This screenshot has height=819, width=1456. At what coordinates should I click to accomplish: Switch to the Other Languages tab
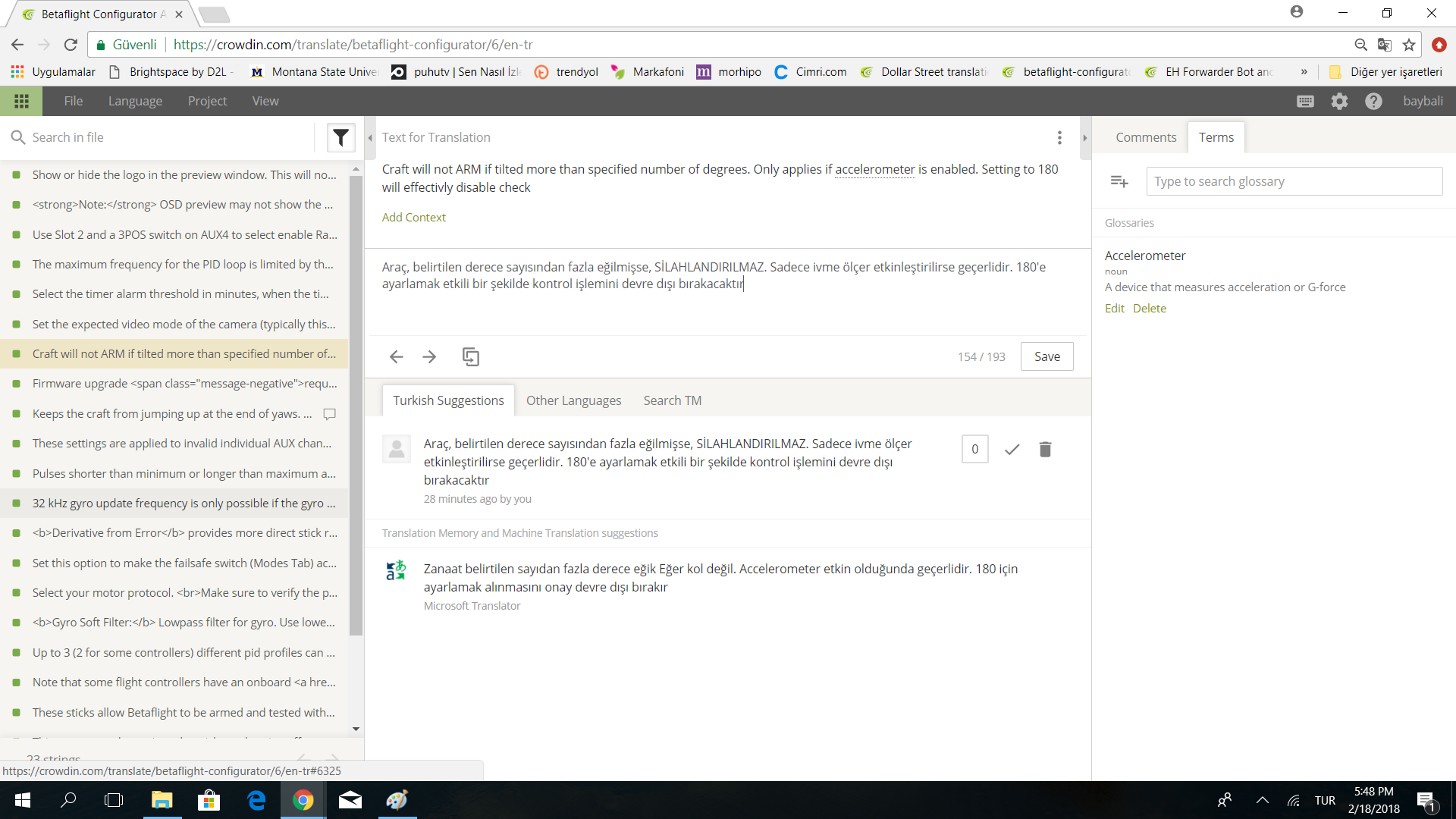[x=573, y=400]
